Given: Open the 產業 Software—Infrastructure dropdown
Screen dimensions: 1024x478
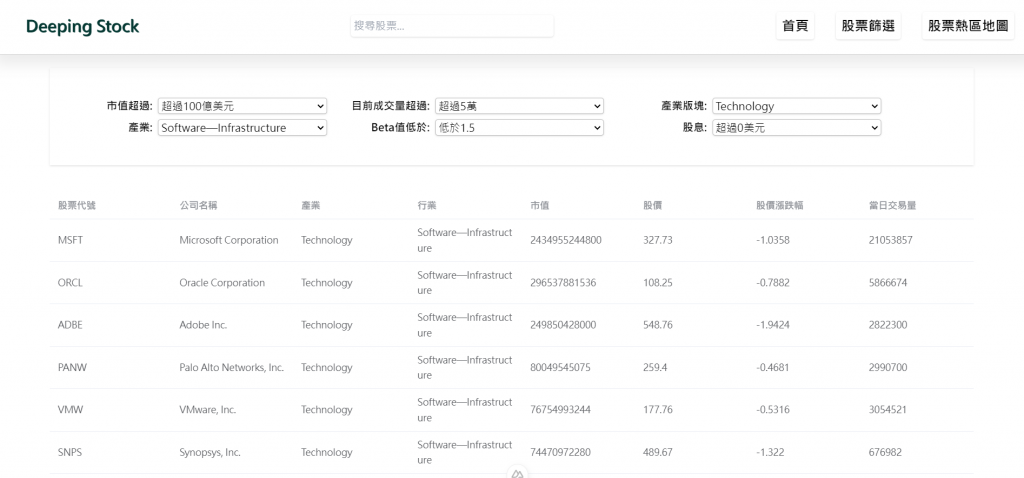Looking at the screenshot, I should 242,128.
